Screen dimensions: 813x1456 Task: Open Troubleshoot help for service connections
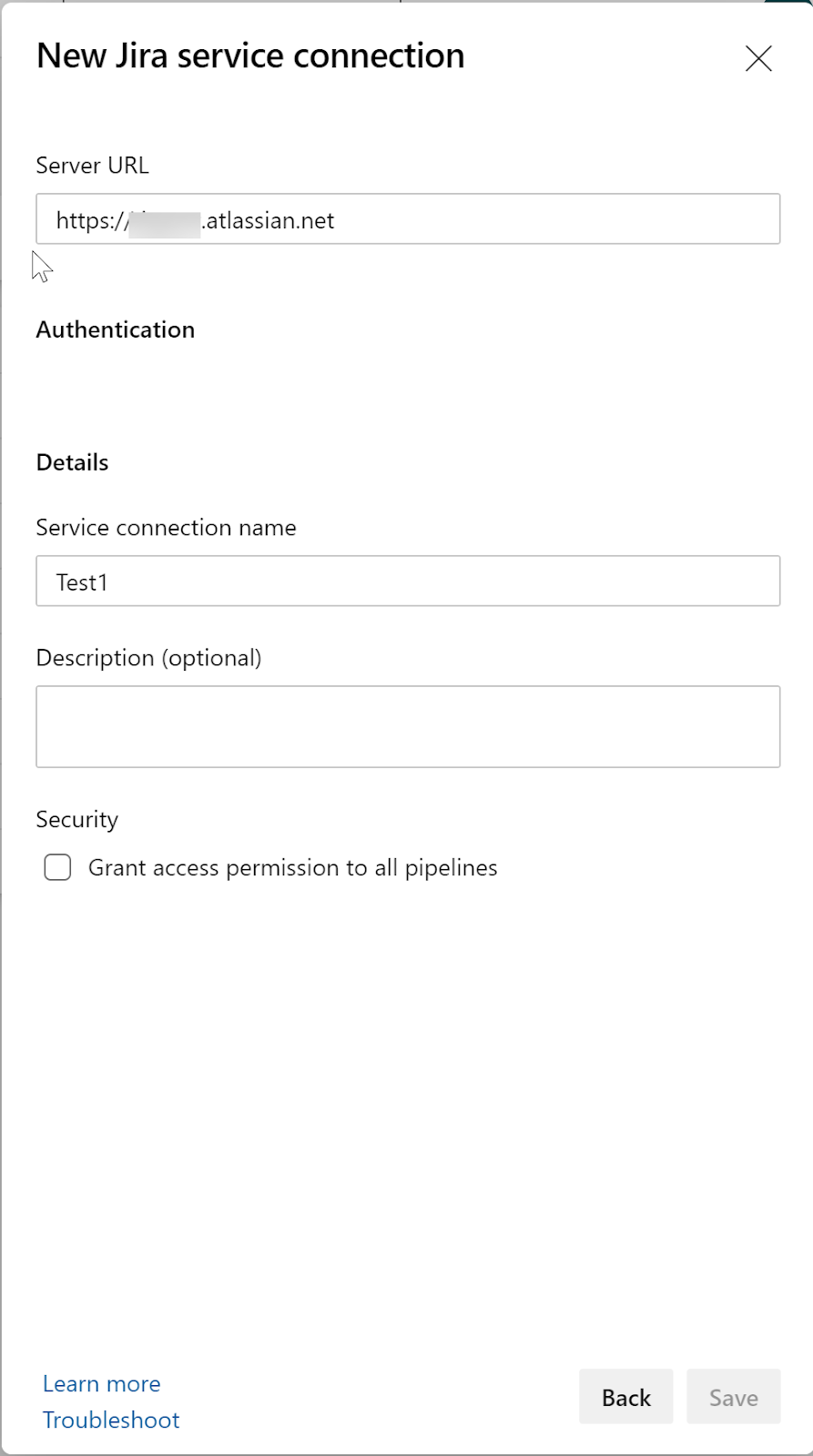tap(111, 1420)
